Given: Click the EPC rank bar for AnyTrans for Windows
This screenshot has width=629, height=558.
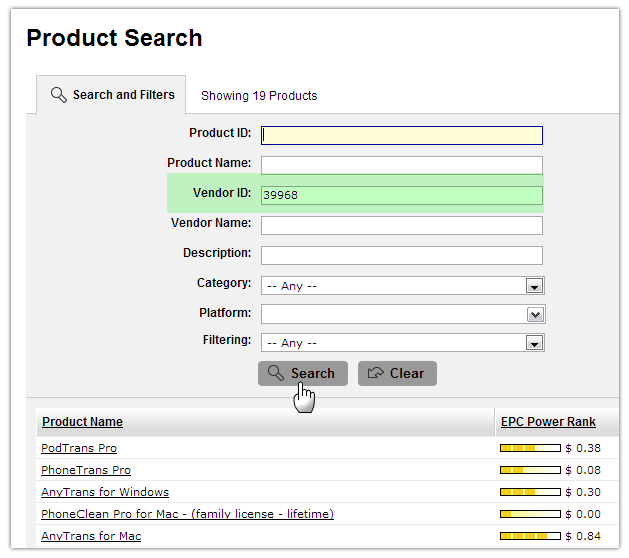Looking at the screenshot, I should (530, 492).
